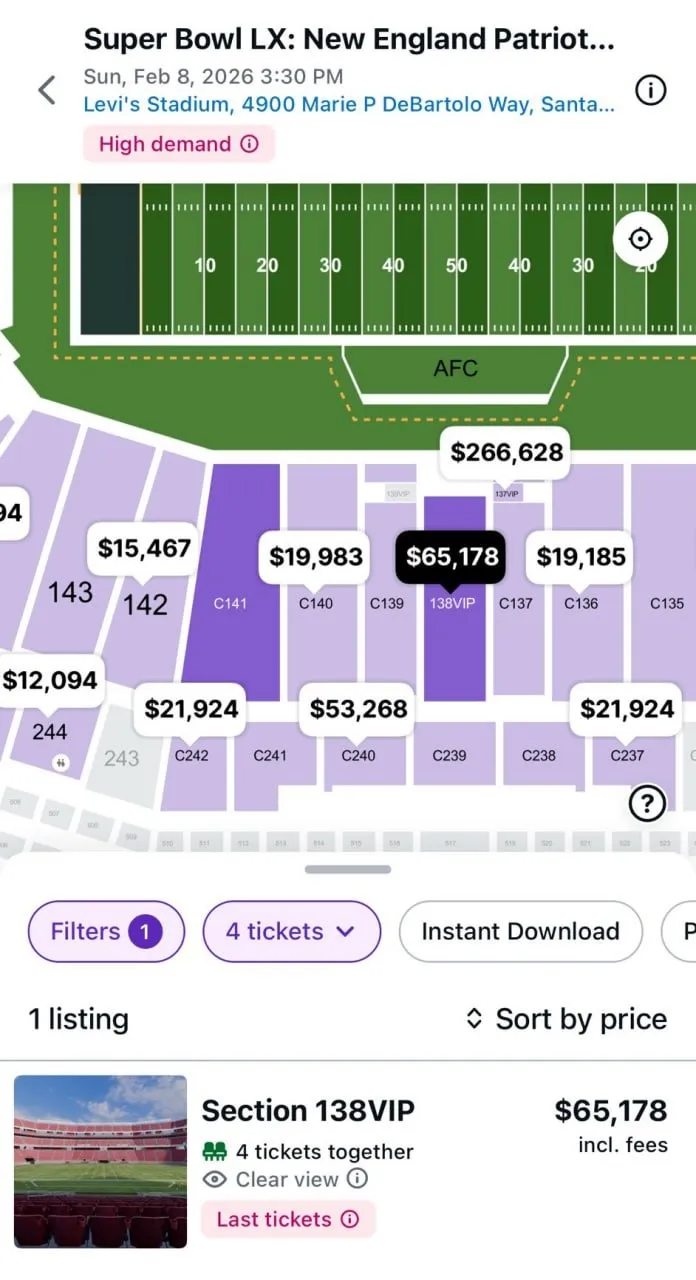Open event info icon in header
The width and height of the screenshot is (696, 1280).
click(x=651, y=91)
